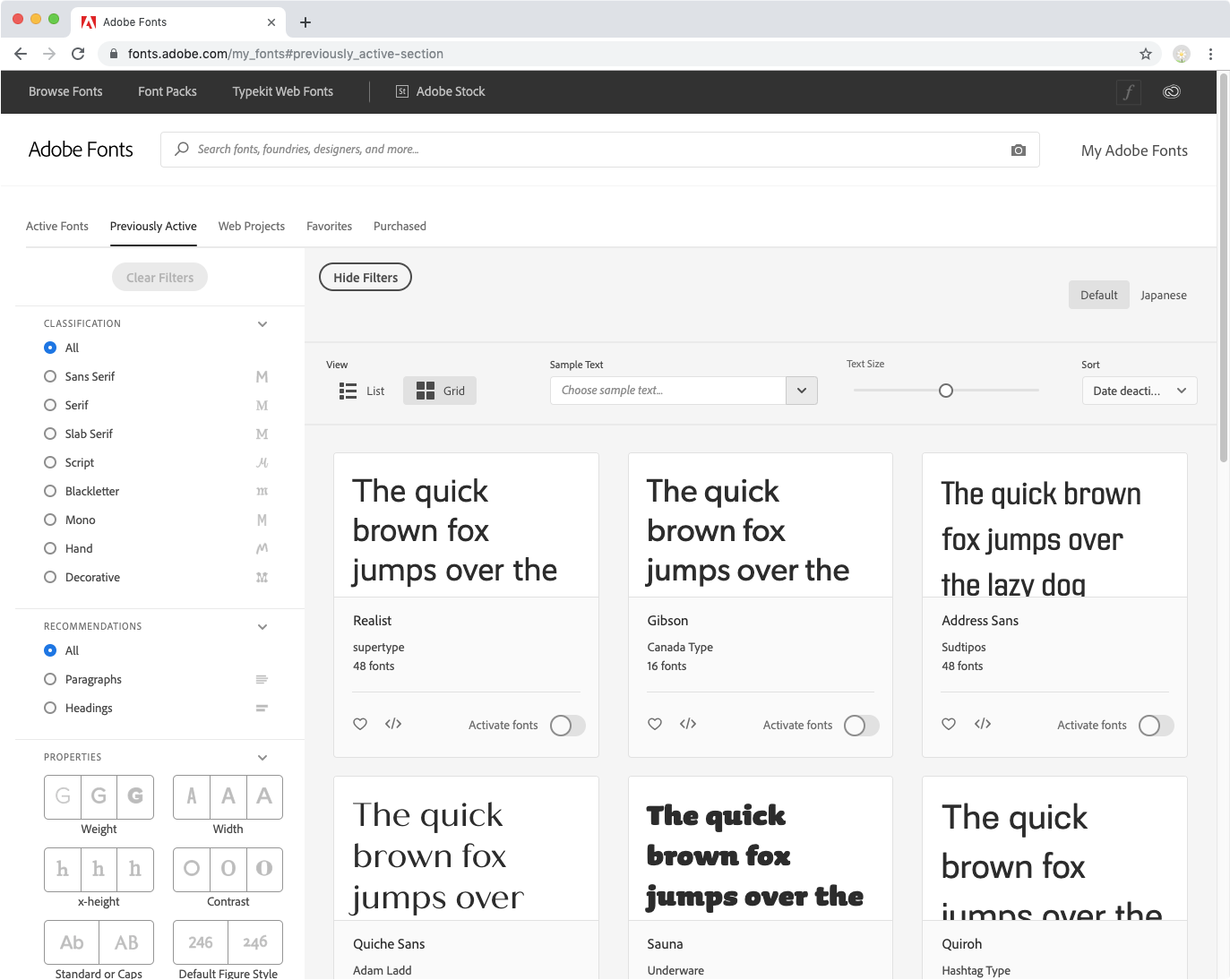This screenshot has width=1230, height=980.
Task: Select Mono classification radio button
Action: [50, 520]
